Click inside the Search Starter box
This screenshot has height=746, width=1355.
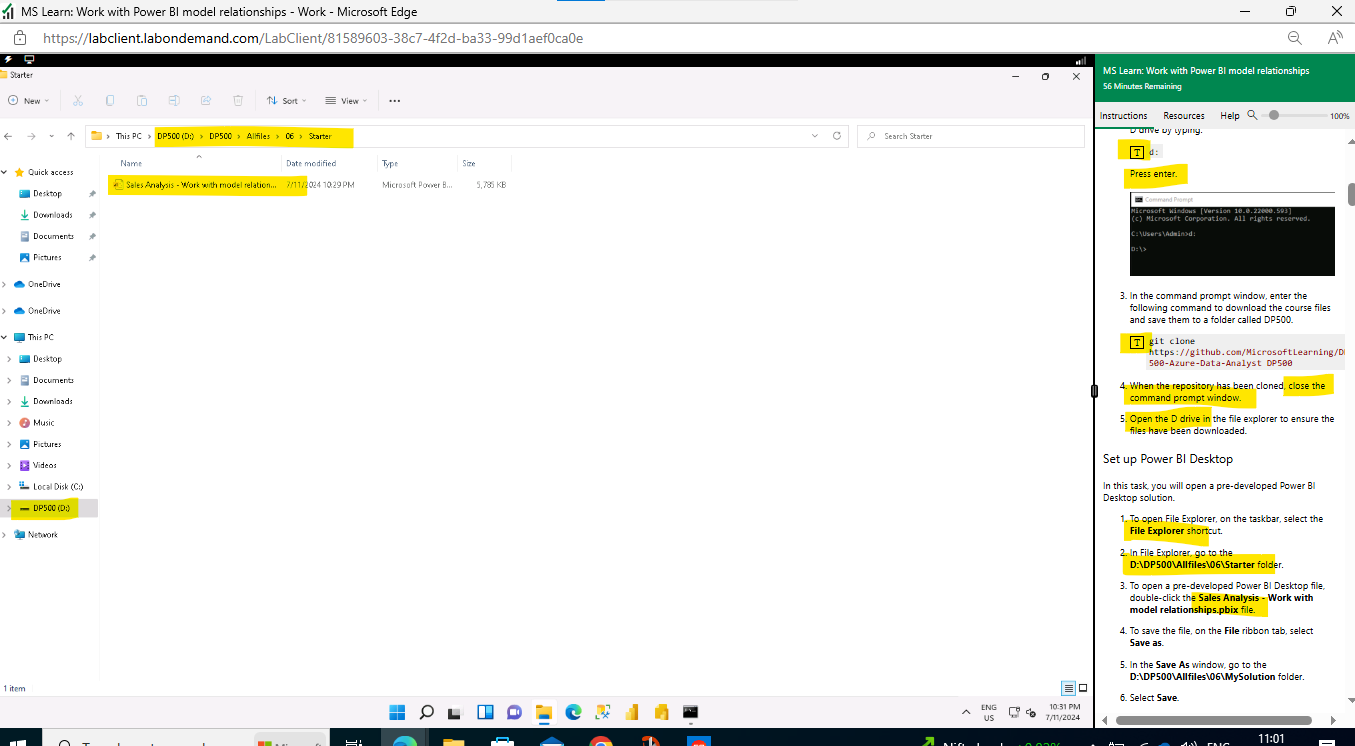970,135
